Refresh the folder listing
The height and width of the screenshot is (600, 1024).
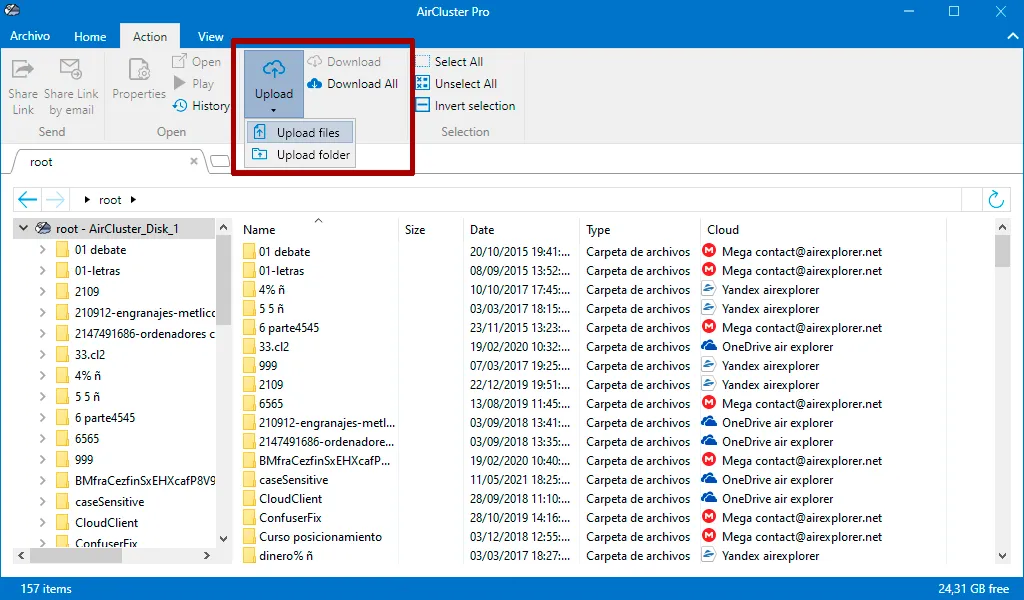tap(996, 199)
